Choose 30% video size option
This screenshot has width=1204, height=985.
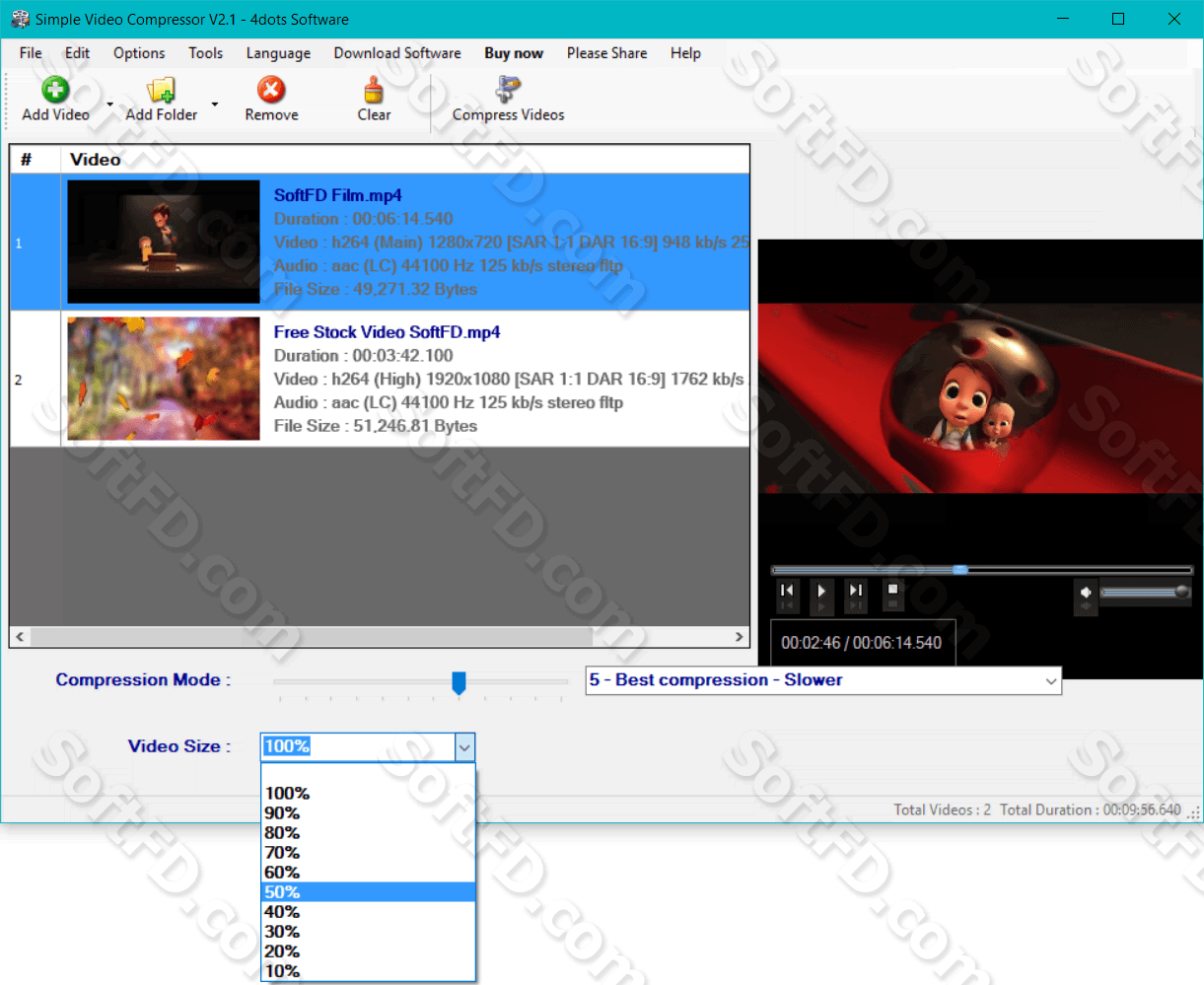tap(369, 931)
